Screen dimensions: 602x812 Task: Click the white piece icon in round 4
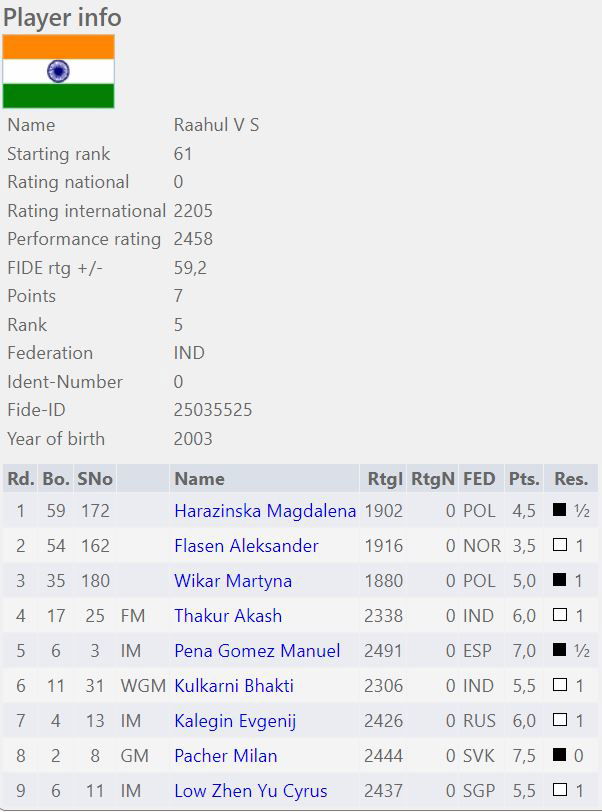[560, 616]
